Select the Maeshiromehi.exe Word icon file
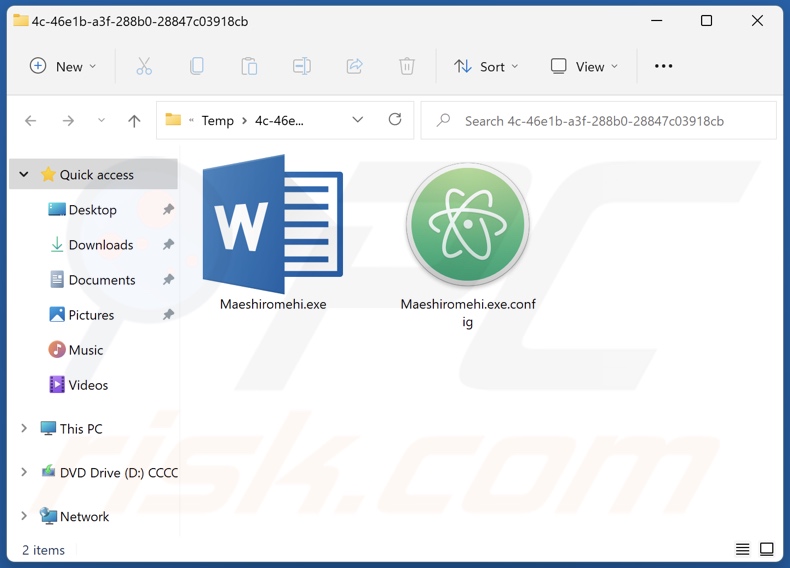Viewport: 790px width, 568px height. point(273,224)
